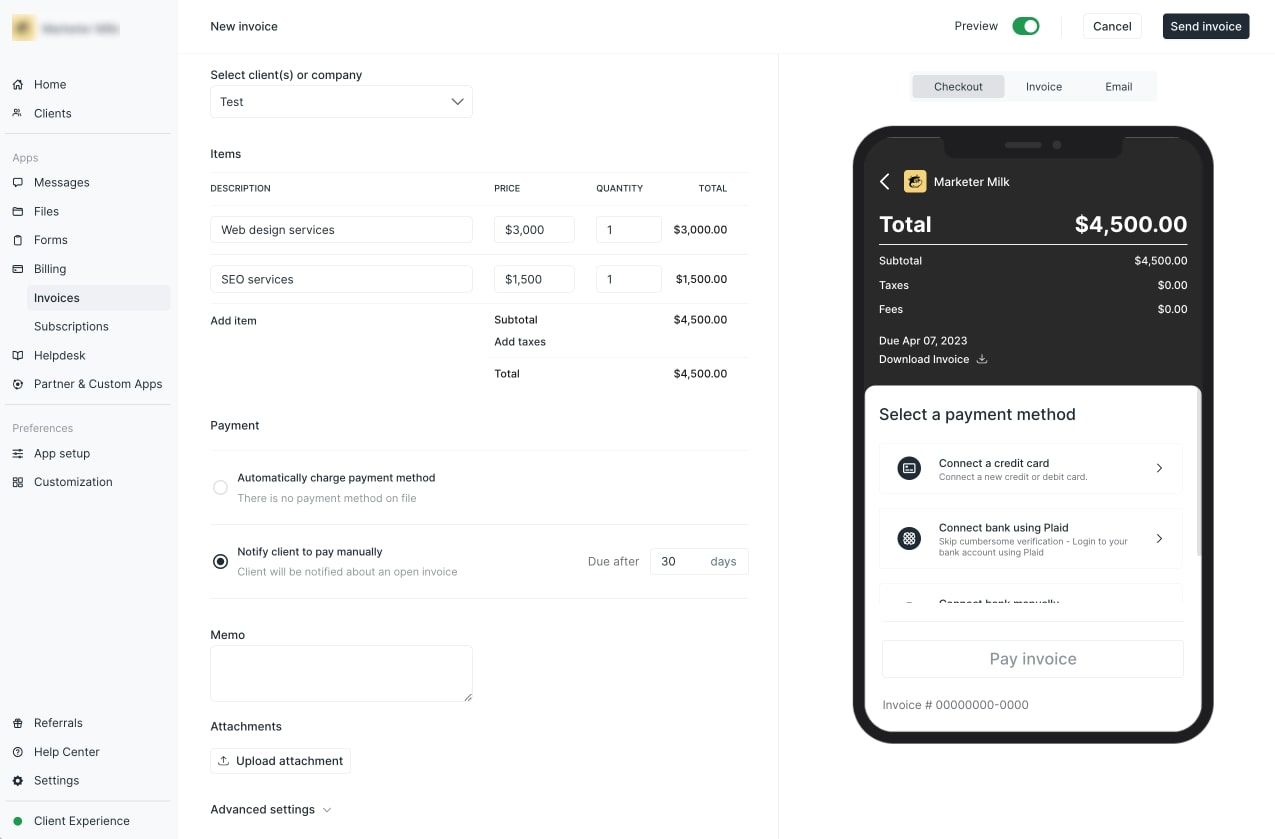Image resolution: width=1275 pixels, height=839 pixels.
Task: Switch to the Invoice preview tab
Action: (1043, 86)
